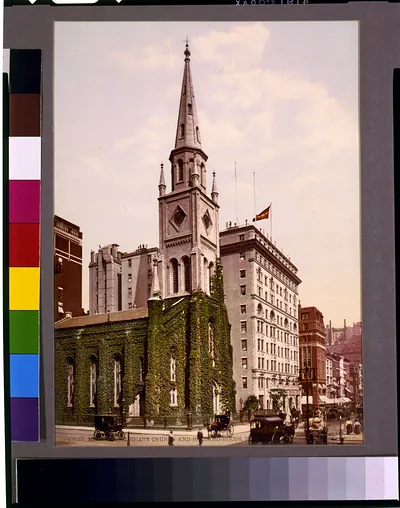Pick the white patch on color bar
Viewport: 400px width, 508px height.
25,158
